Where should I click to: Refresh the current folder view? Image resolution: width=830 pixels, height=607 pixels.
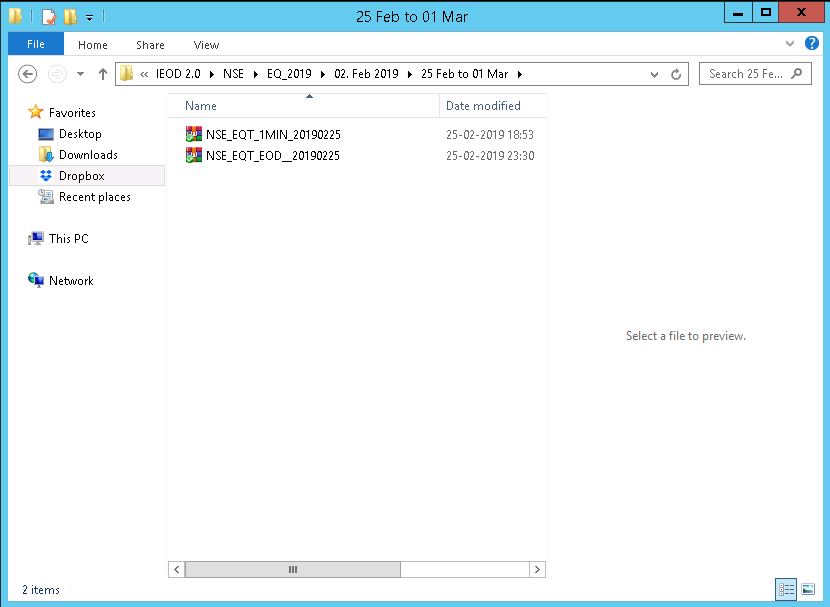tap(676, 75)
